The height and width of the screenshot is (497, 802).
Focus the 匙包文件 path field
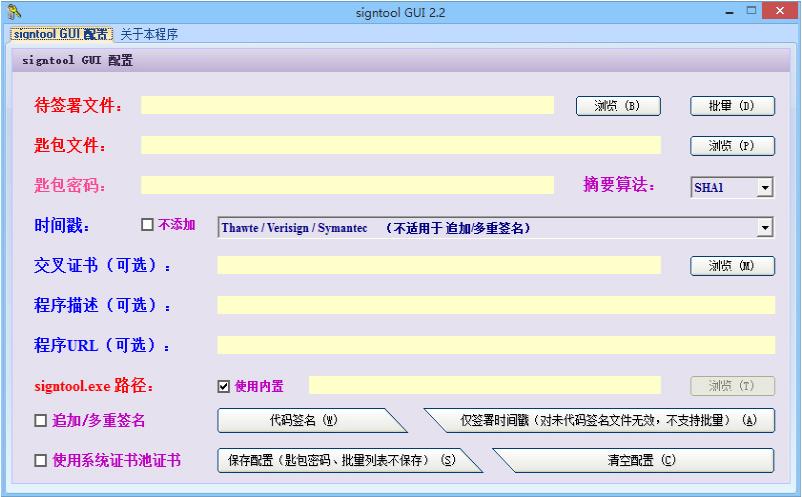401,145
